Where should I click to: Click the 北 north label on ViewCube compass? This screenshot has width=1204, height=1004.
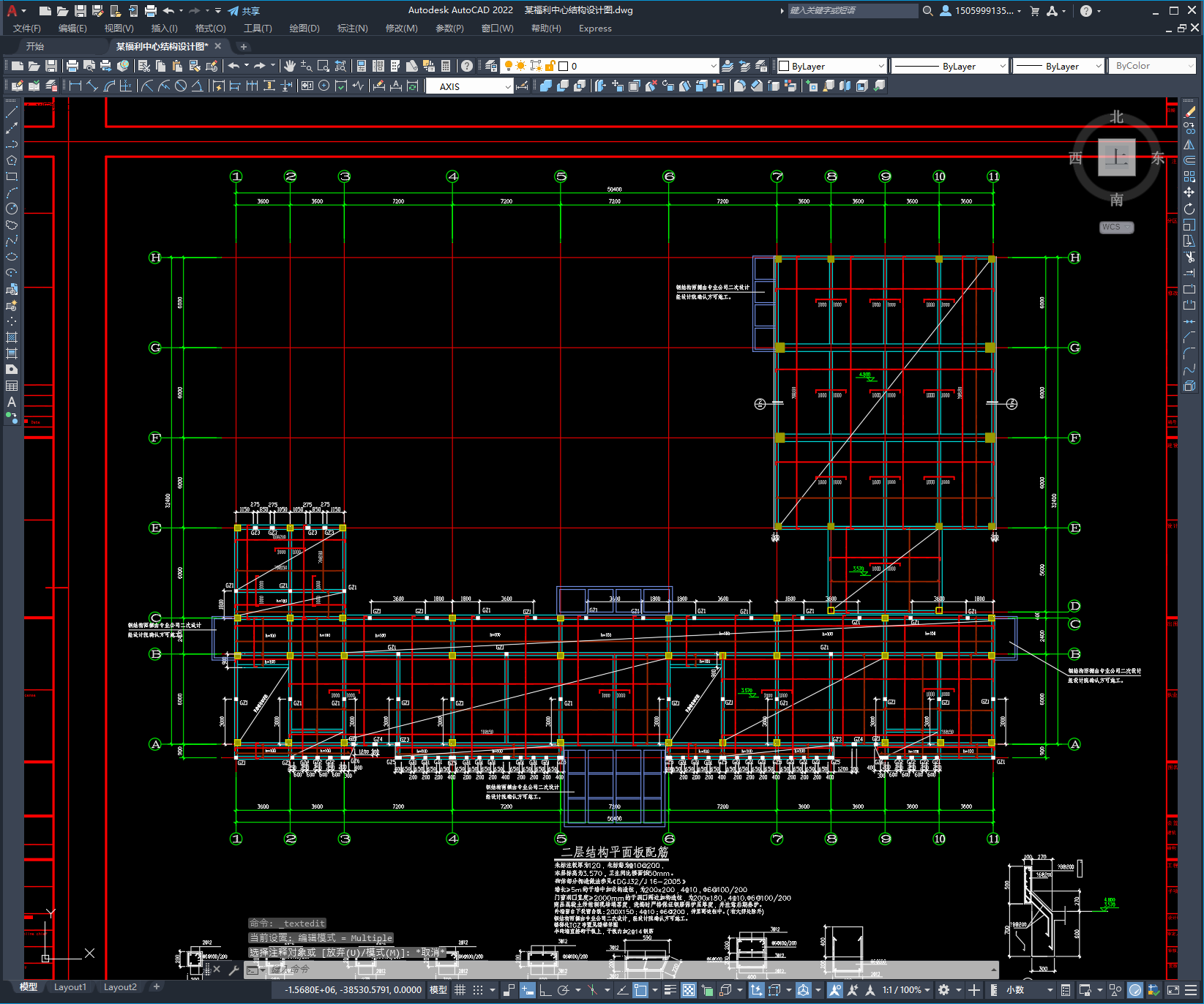coord(1116,117)
